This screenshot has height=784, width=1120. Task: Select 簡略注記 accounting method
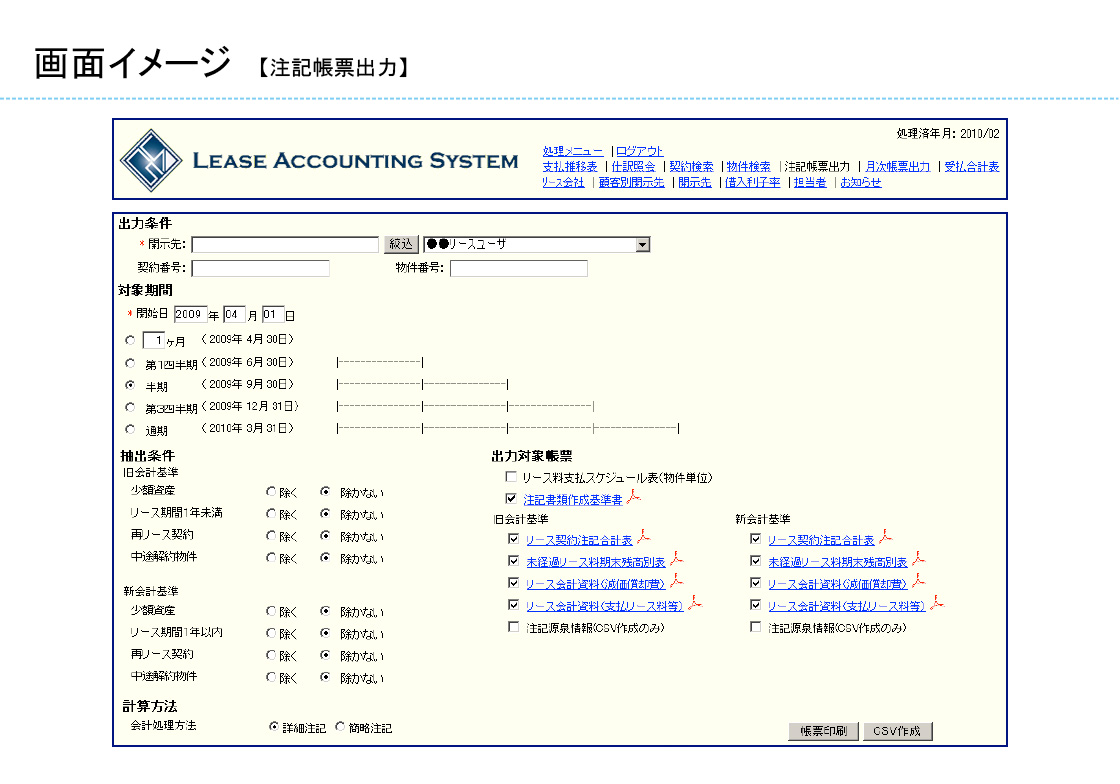340,727
